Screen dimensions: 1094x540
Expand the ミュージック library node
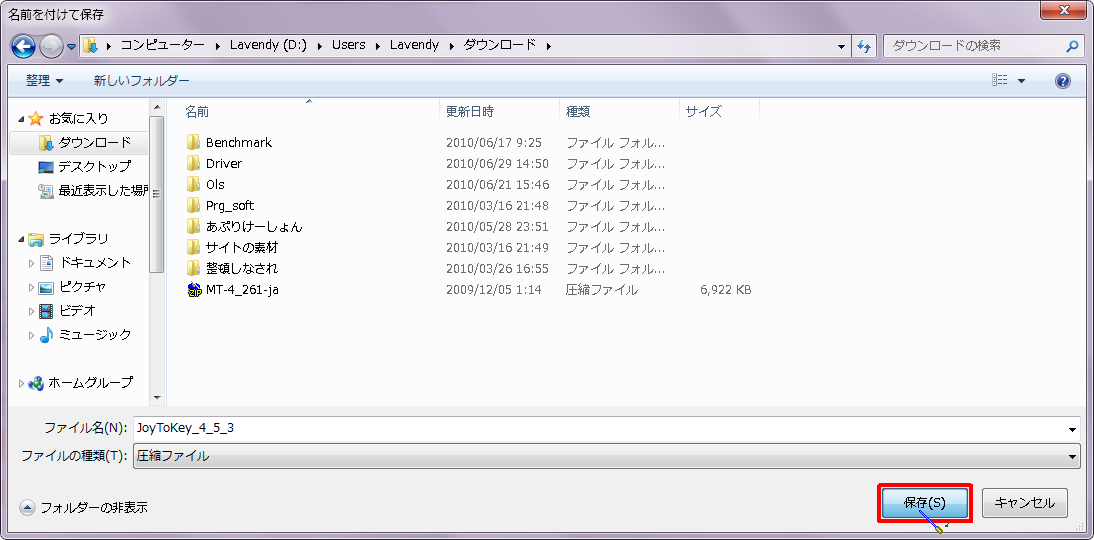click(31, 335)
